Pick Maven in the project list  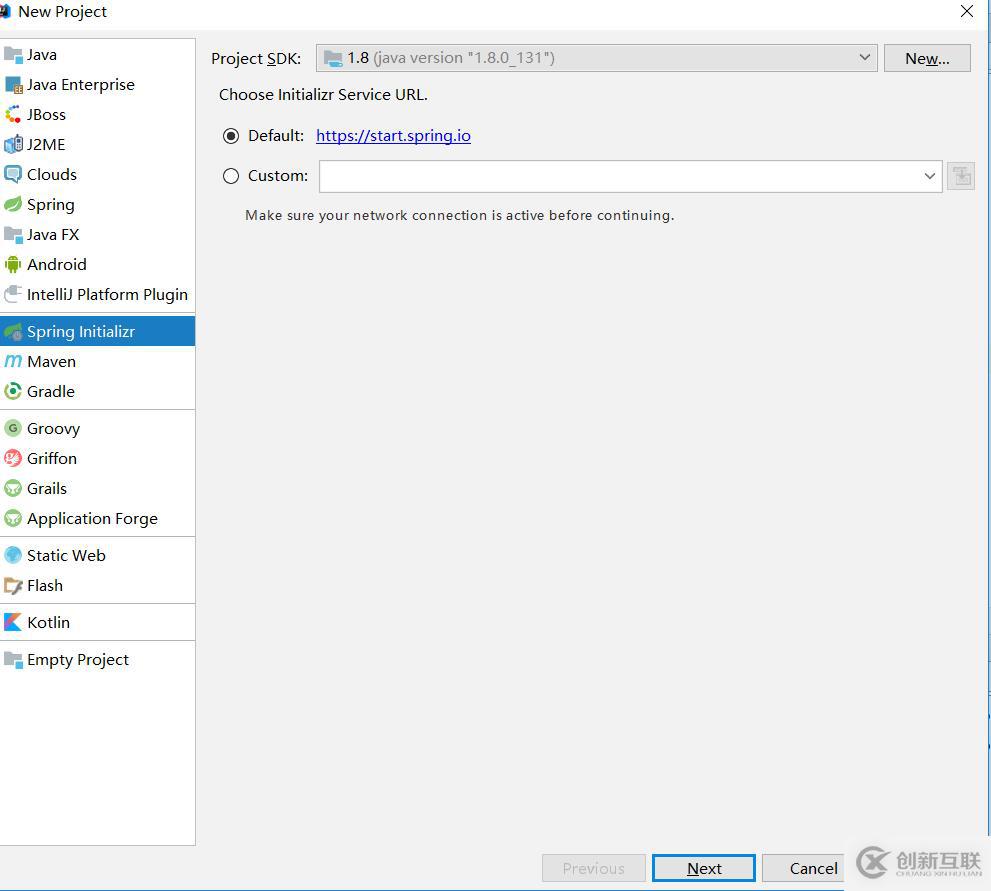click(x=52, y=361)
